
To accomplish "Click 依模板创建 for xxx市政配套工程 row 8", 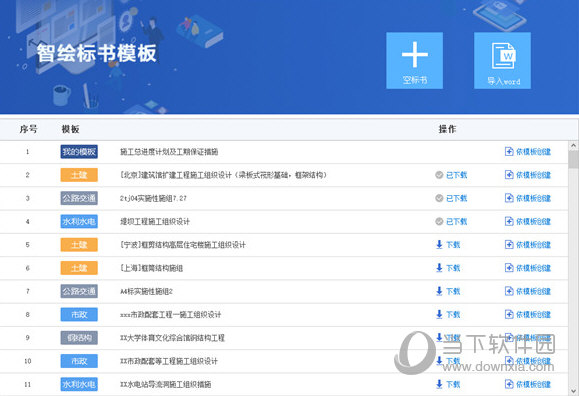I will click(528, 314).
